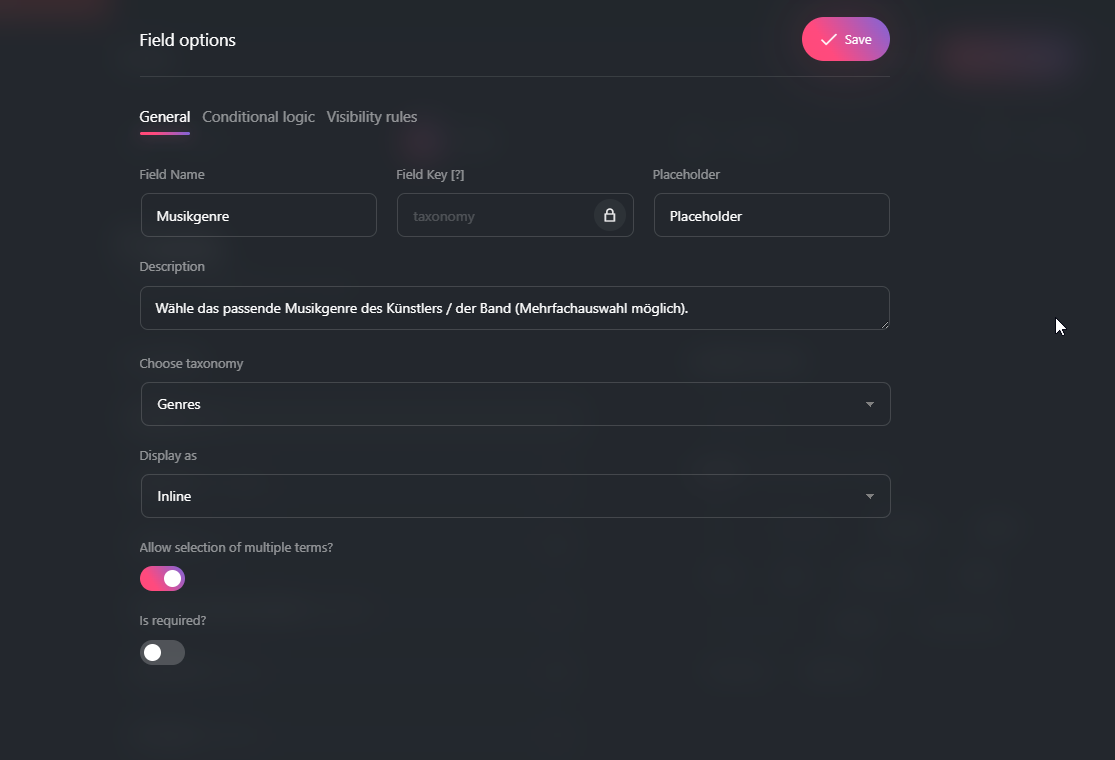Expand the Choose taxonomy dropdown
The width and height of the screenshot is (1115, 760).
(x=515, y=404)
